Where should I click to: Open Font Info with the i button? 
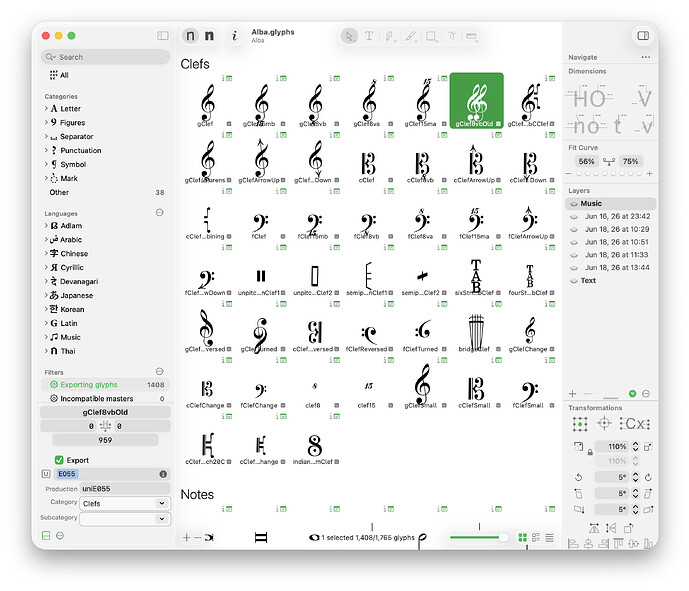[234, 36]
